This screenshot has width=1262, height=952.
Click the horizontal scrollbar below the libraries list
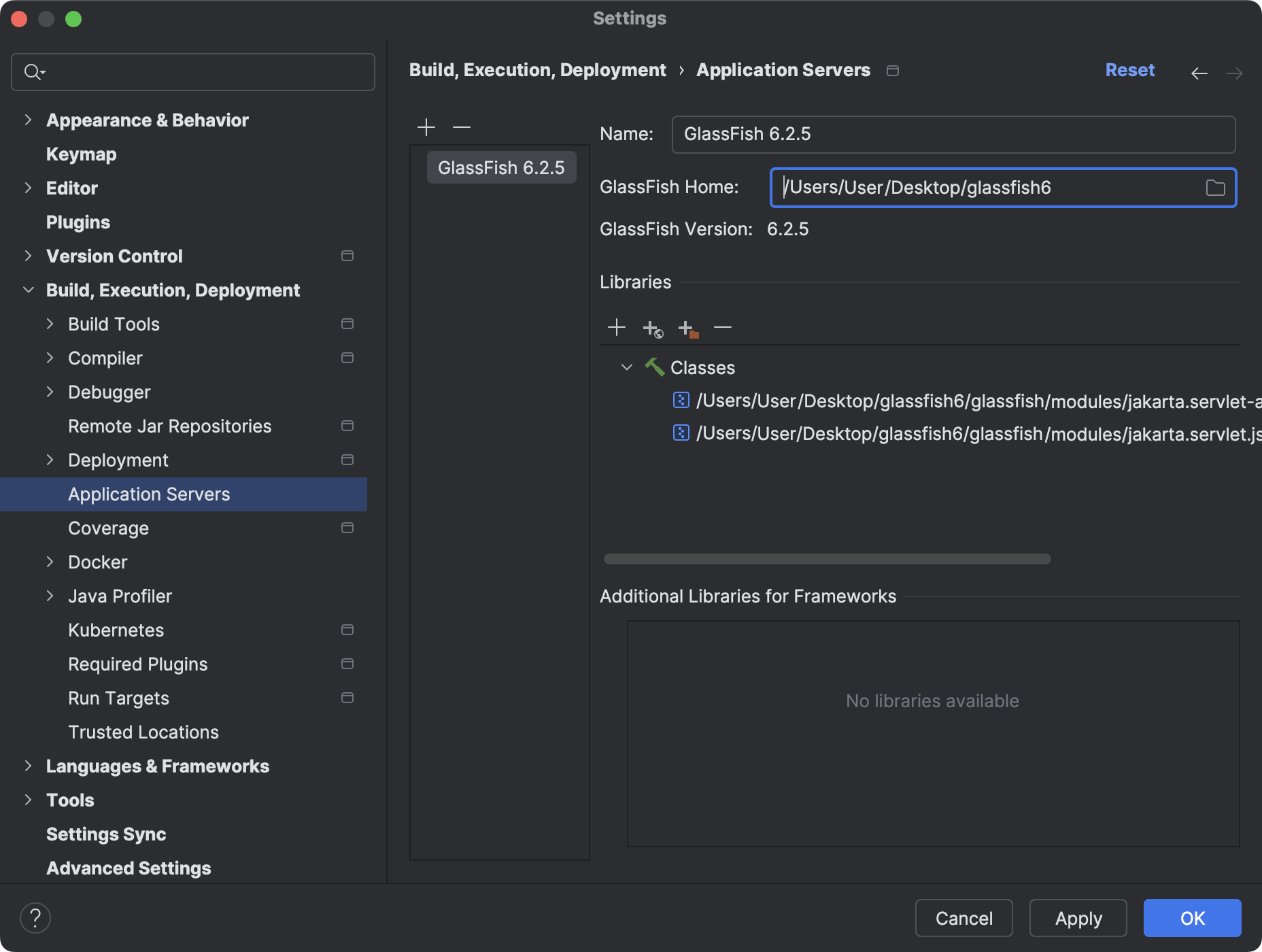[x=826, y=559]
